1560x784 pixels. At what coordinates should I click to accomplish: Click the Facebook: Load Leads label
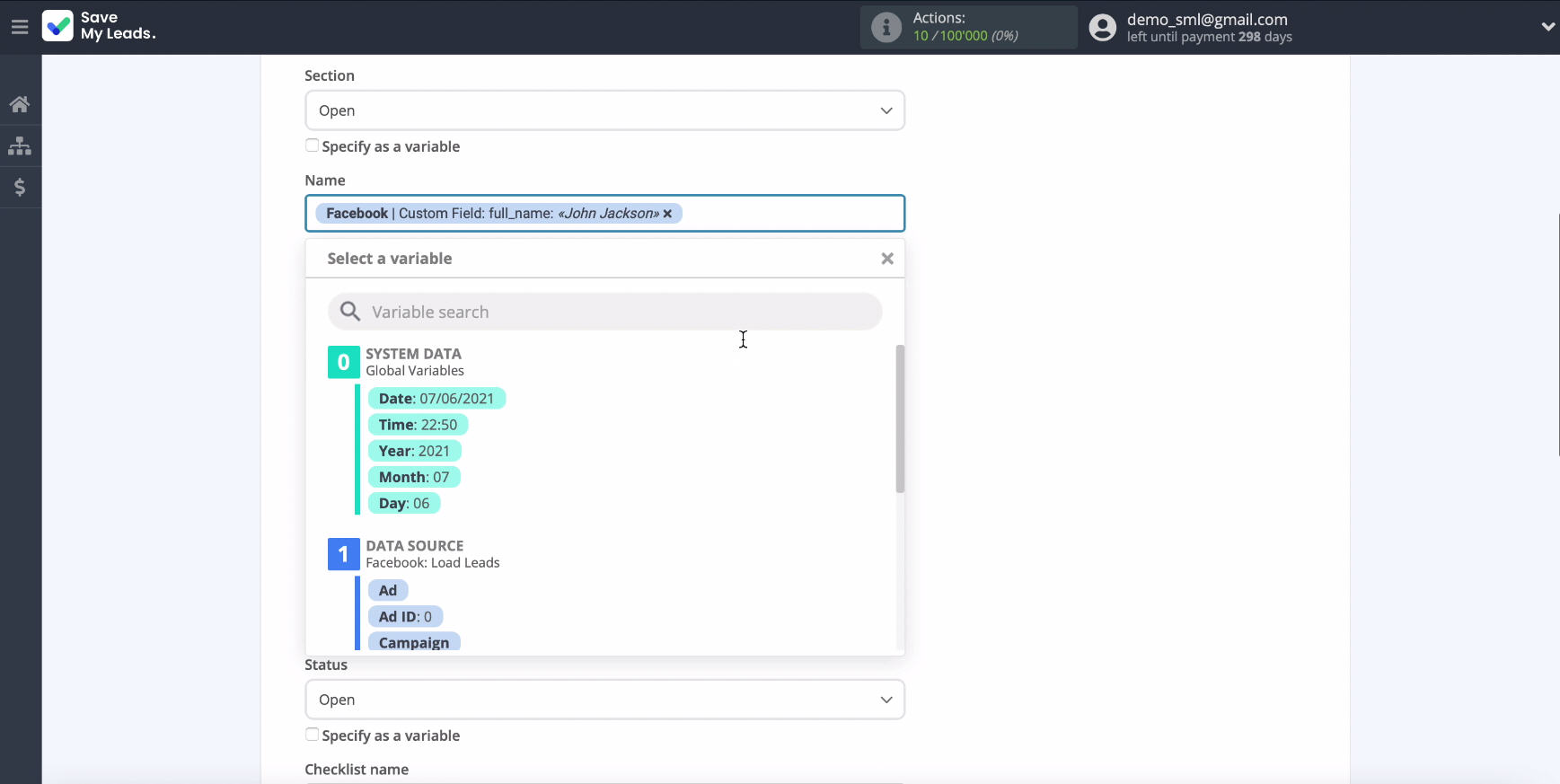(x=433, y=563)
